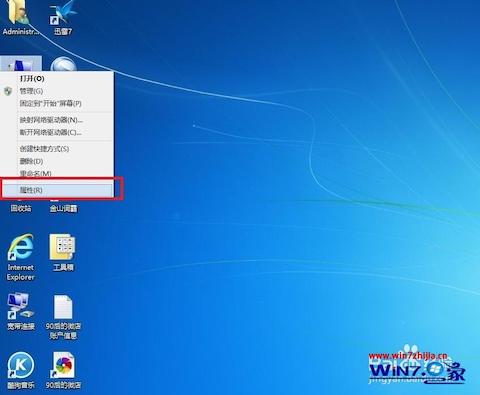Select the 90后的微店 image file icon
Screen dimensions: 480x395
click(63, 365)
